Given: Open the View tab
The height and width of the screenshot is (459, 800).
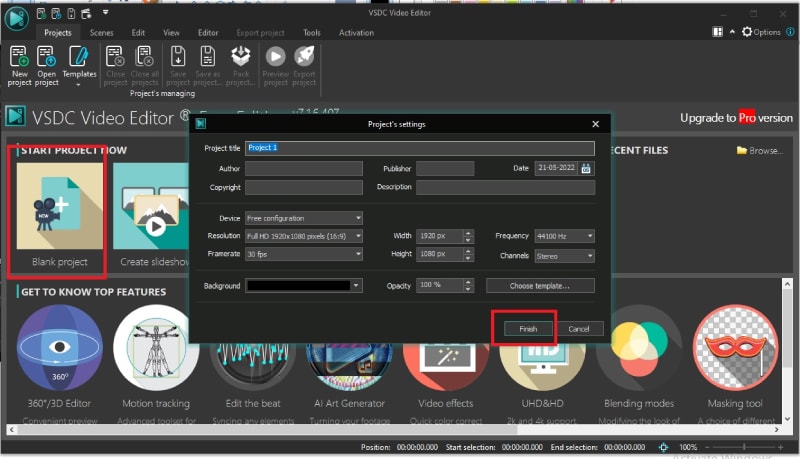Looking at the screenshot, I should pos(171,33).
